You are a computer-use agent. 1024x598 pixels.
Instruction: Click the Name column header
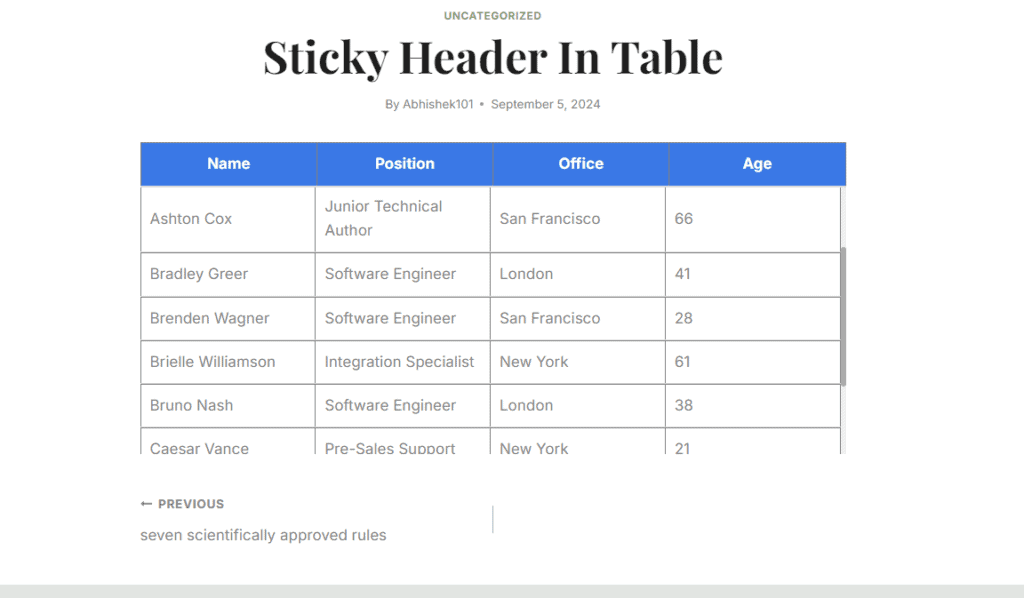[x=229, y=164]
